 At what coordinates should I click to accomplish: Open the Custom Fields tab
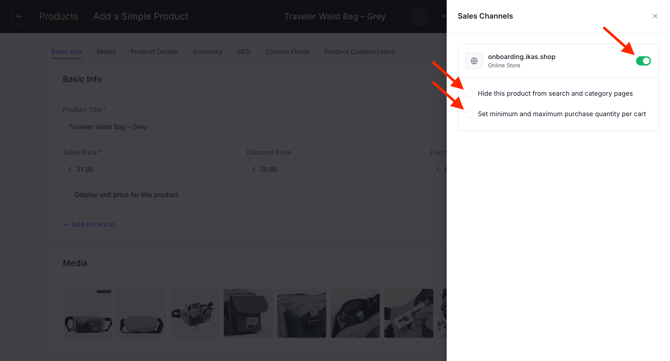[x=287, y=52]
